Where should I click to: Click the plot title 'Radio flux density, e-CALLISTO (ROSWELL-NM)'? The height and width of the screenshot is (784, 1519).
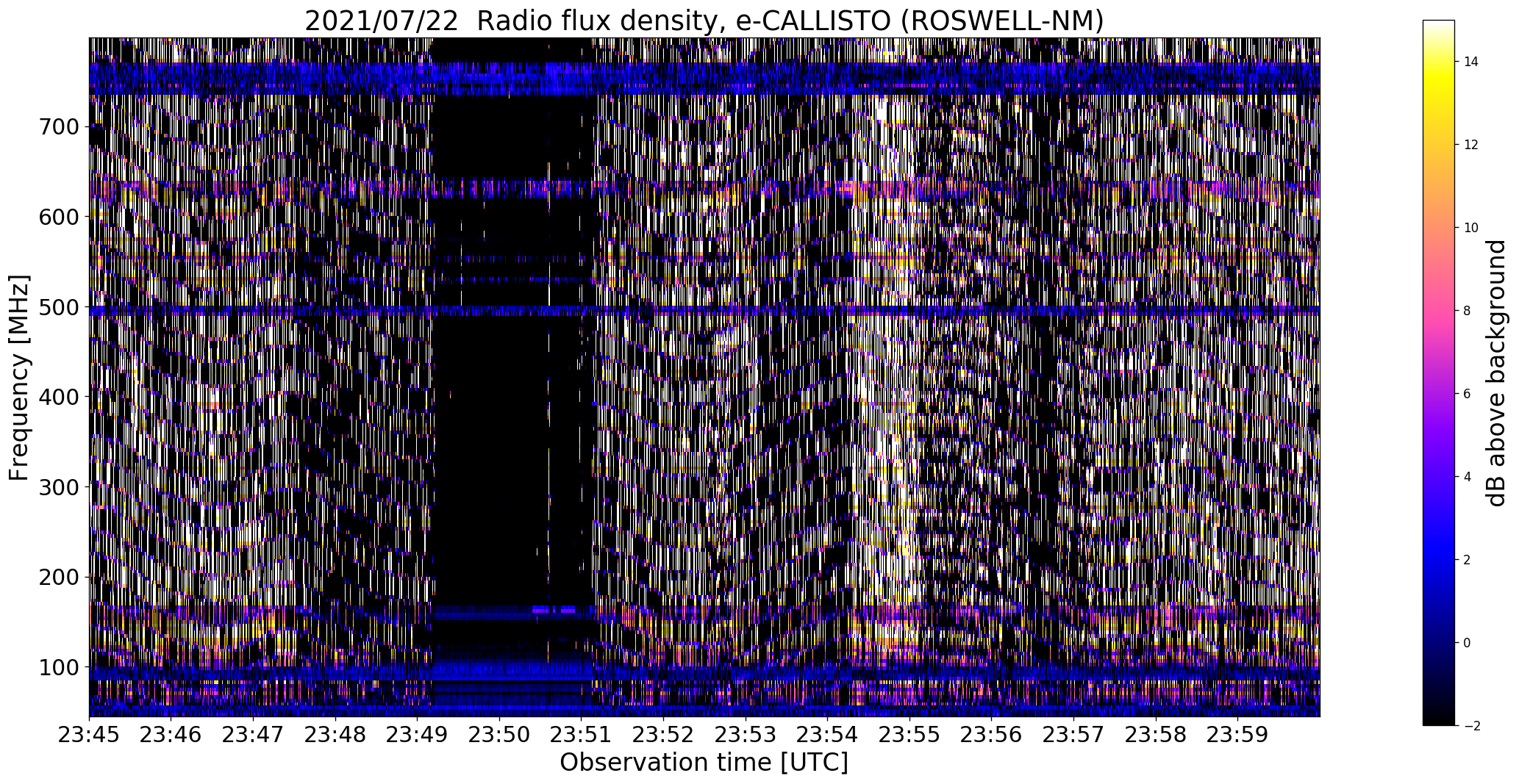pos(790,21)
